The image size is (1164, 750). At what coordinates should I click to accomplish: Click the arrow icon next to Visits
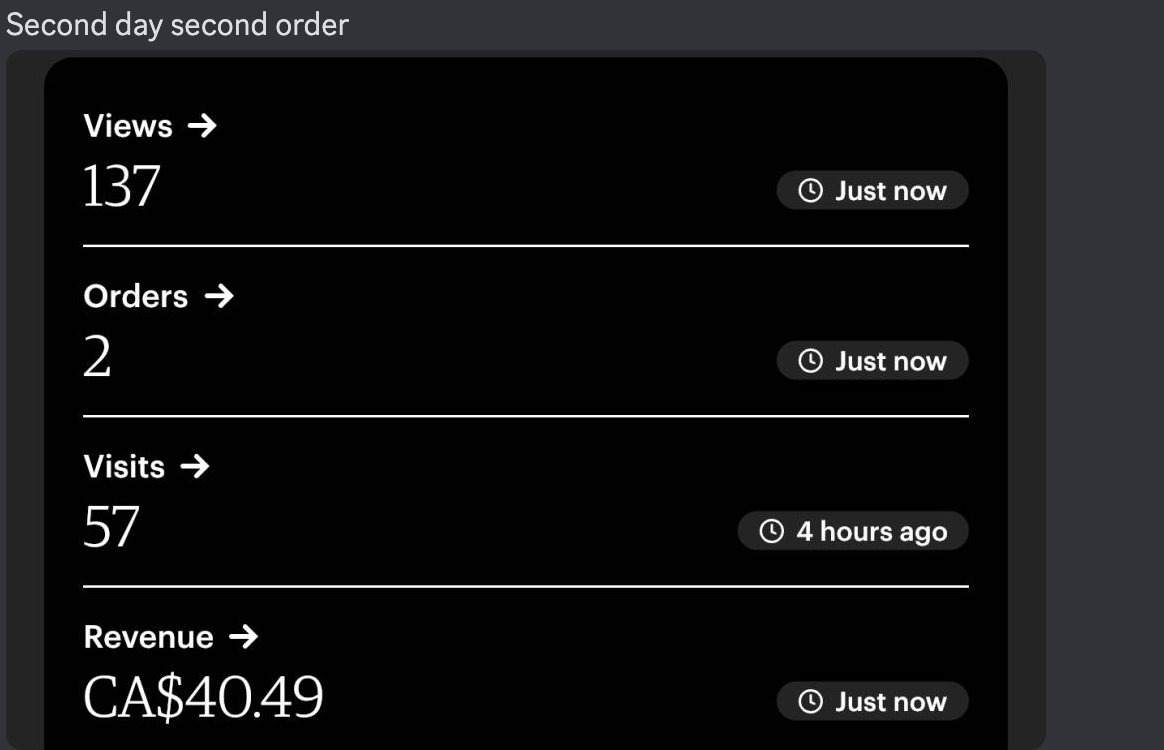point(194,466)
